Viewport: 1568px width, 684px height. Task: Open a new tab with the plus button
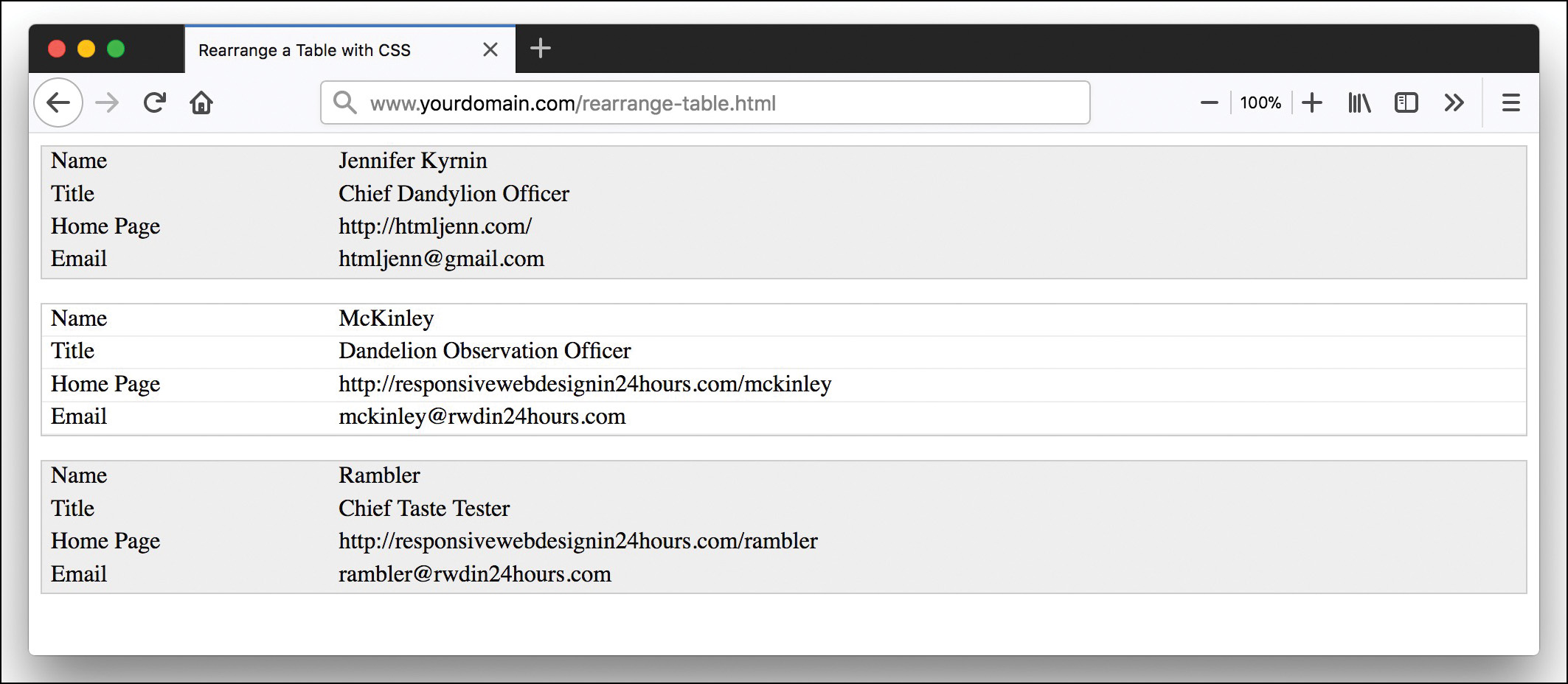click(x=541, y=49)
